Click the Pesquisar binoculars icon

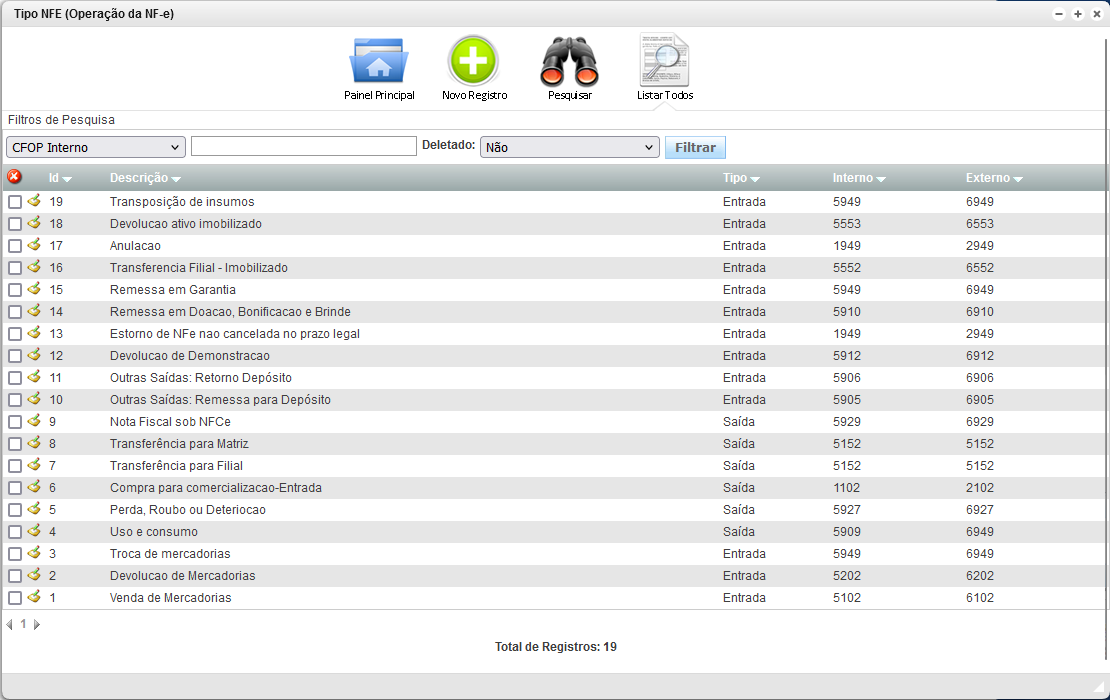[569, 62]
